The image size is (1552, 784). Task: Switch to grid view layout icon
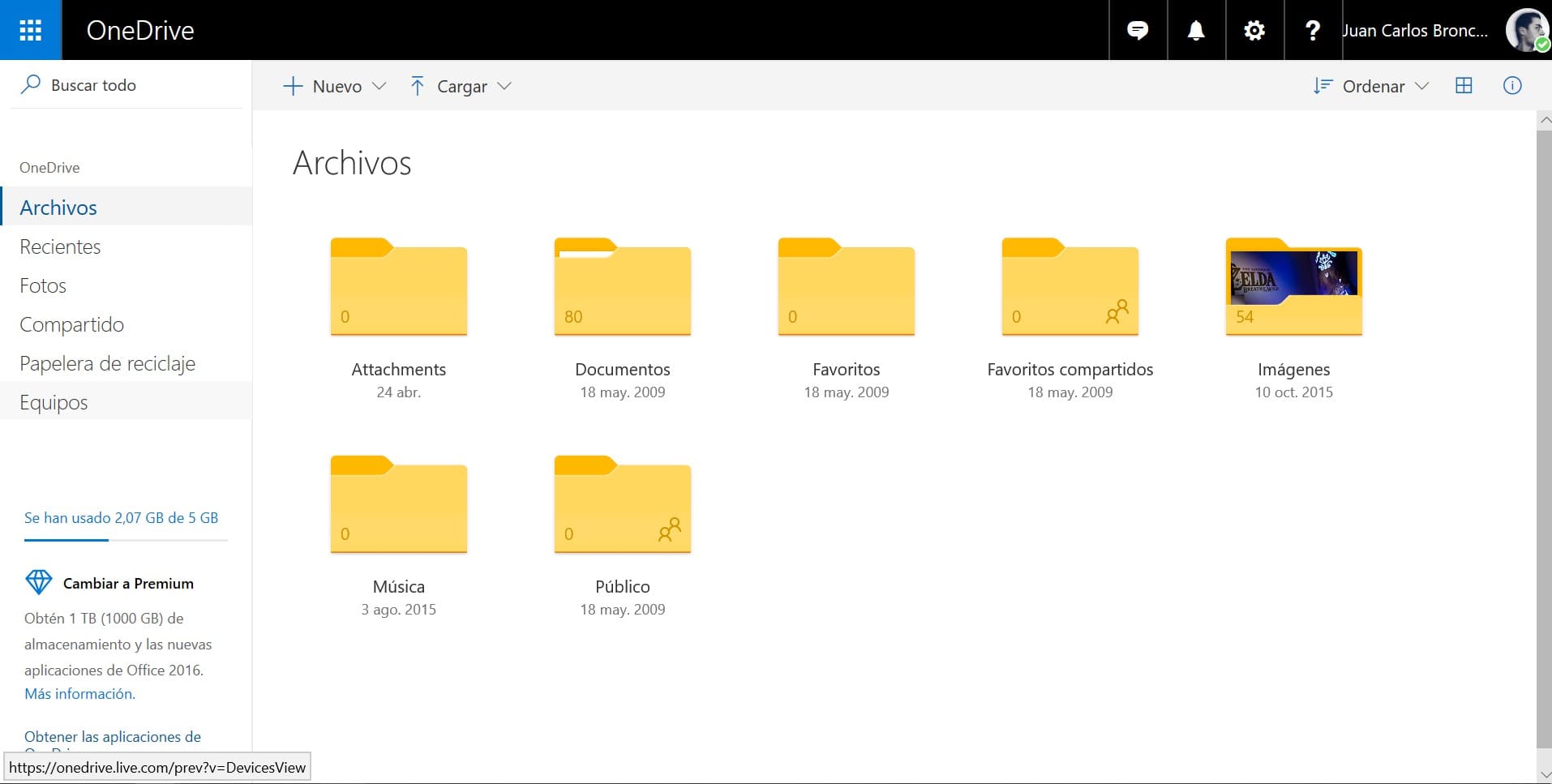(x=1464, y=86)
